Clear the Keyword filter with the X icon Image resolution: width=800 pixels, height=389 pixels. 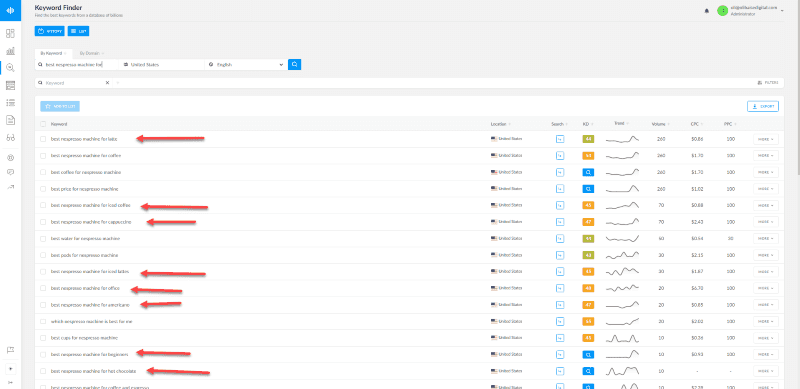(108, 83)
